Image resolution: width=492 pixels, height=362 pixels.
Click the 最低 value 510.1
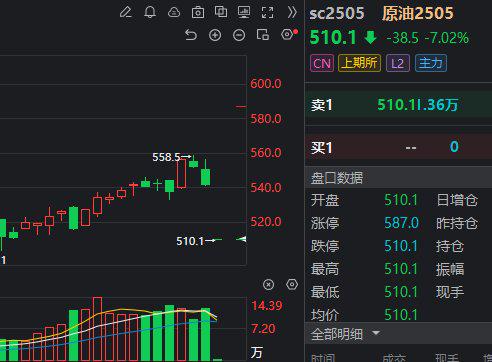401,292
